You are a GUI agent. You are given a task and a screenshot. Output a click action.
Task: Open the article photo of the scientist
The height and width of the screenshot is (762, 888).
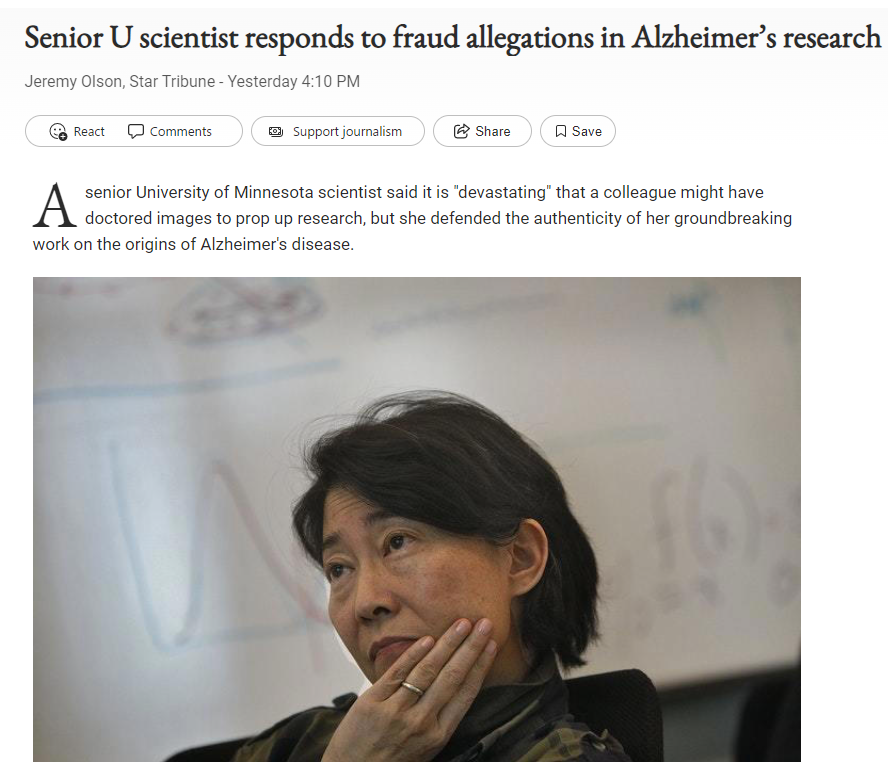click(417, 519)
